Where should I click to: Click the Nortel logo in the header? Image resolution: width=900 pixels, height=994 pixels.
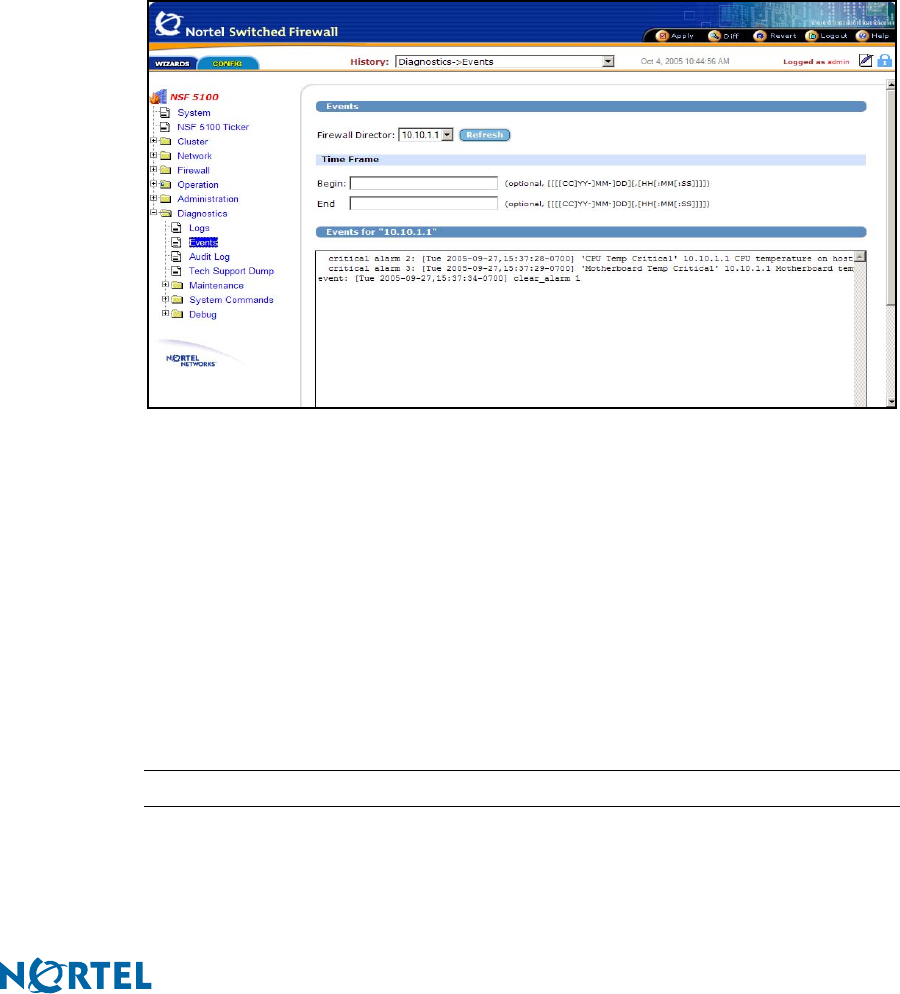coord(169,23)
